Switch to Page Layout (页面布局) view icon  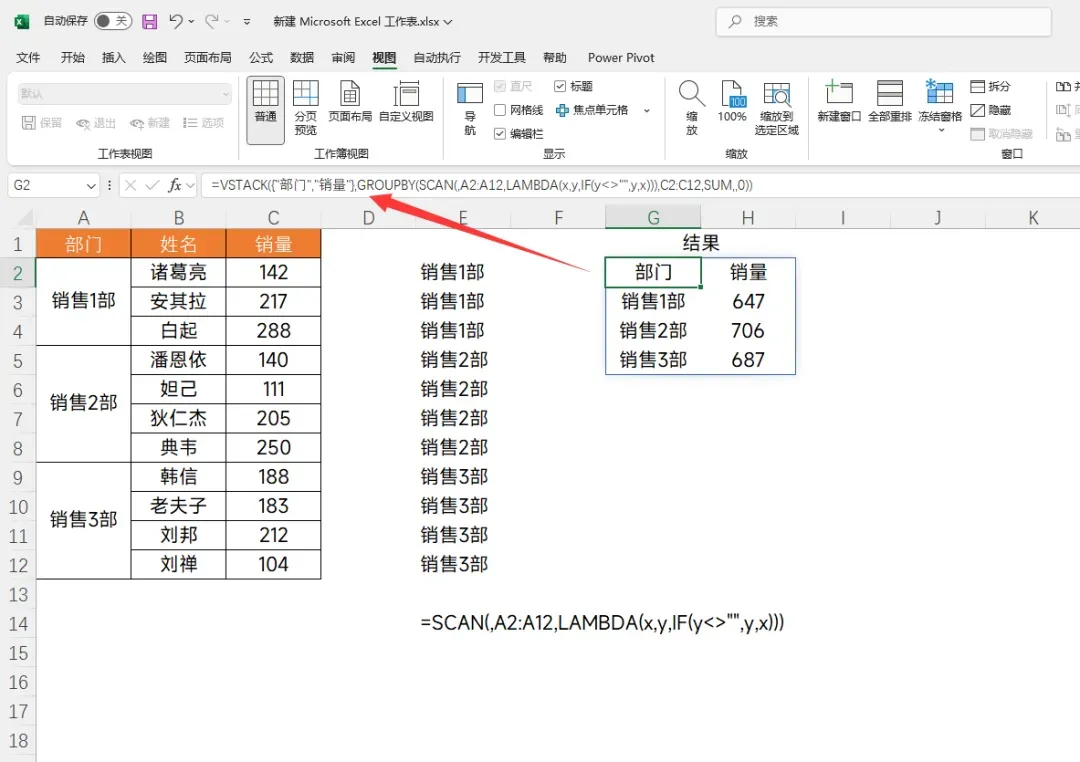[x=350, y=102]
